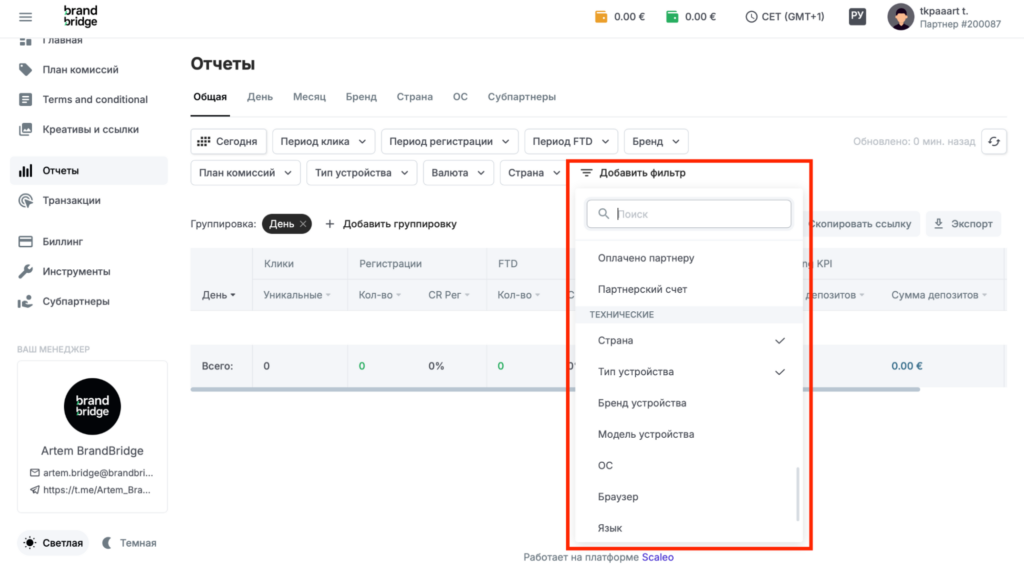This screenshot has width=1024, height=579.
Task: Open the Страна reports tab
Action: pyautogui.click(x=415, y=97)
